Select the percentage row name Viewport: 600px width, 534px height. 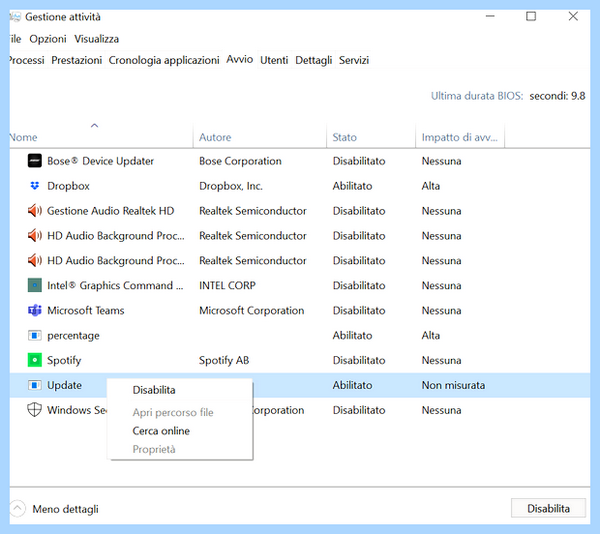(73, 335)
